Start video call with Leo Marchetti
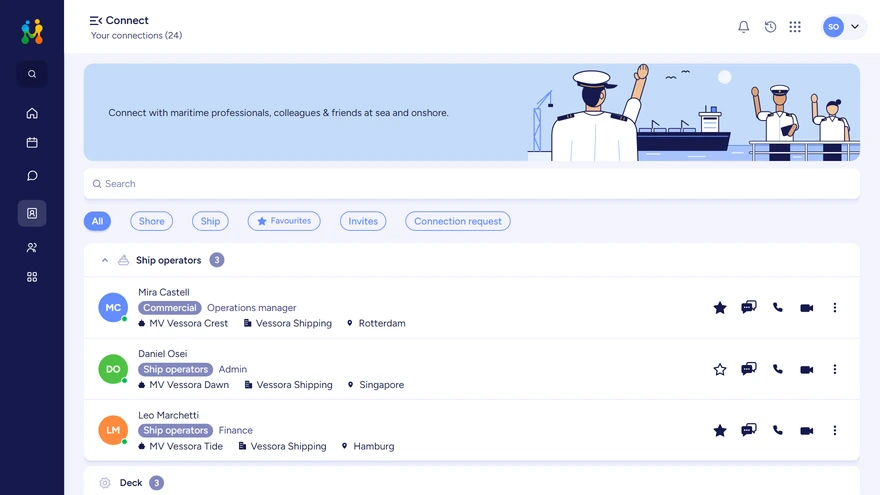The height and width of the screenshot is (495, 880). 806,430
